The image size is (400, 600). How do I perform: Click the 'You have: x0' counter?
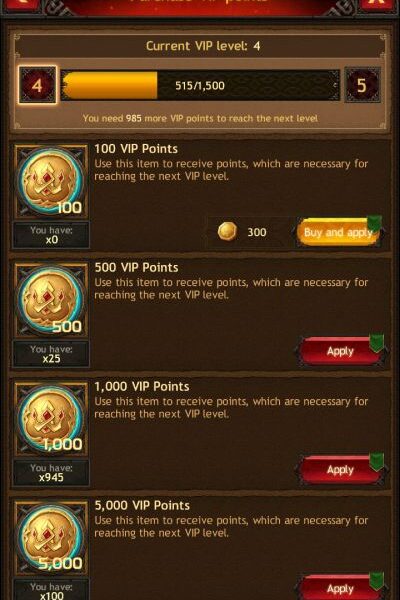(x=51, y=235)
